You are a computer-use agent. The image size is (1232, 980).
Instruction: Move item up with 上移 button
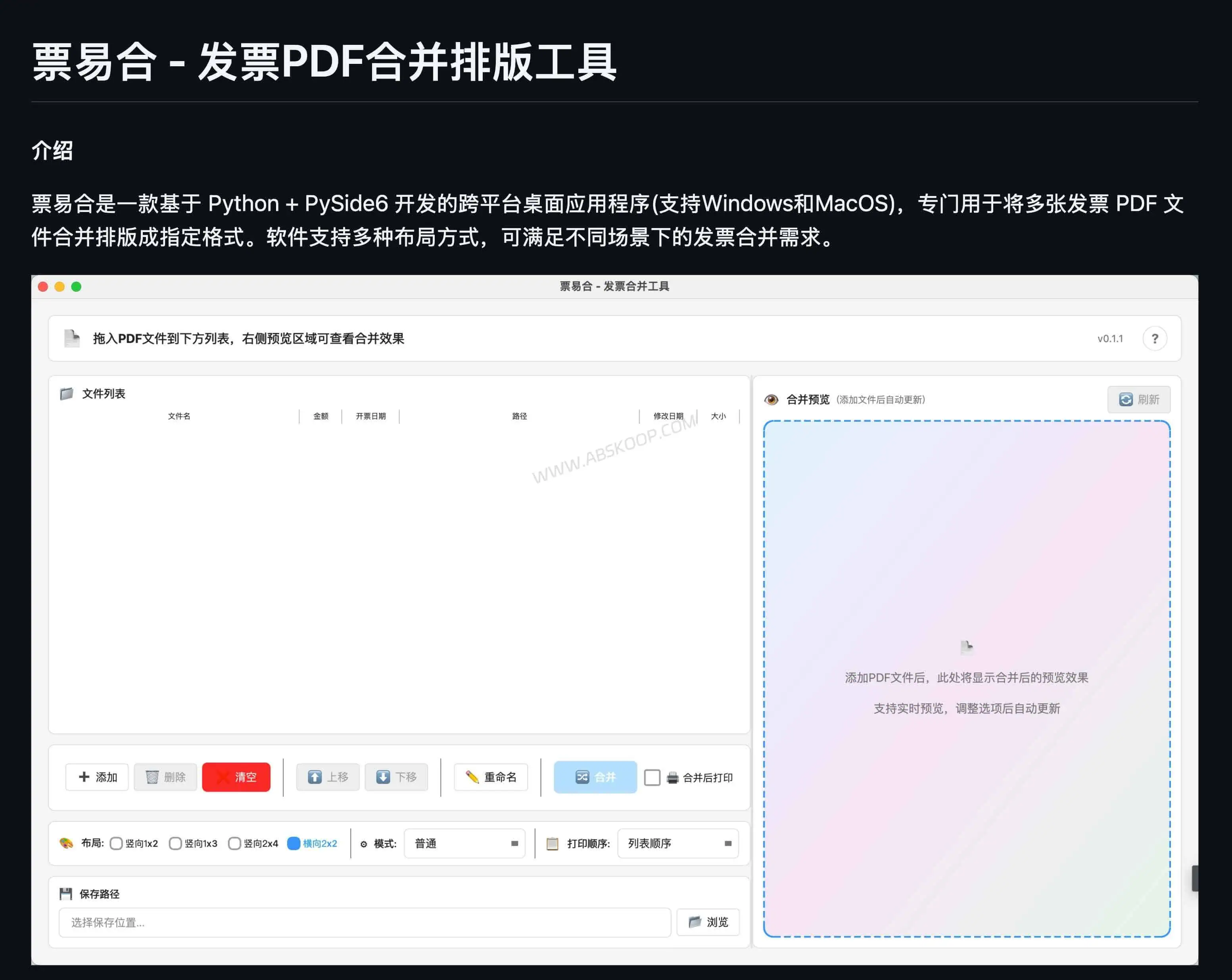(x=327, y=777)
